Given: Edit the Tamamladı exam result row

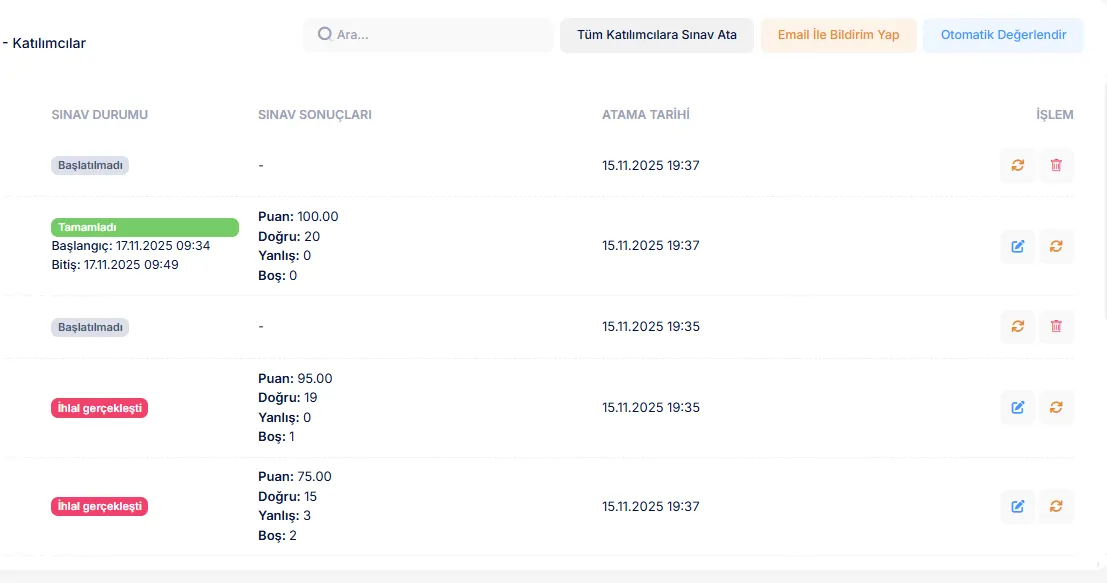Looking at the screenshot, I should tap(1017, 246).
